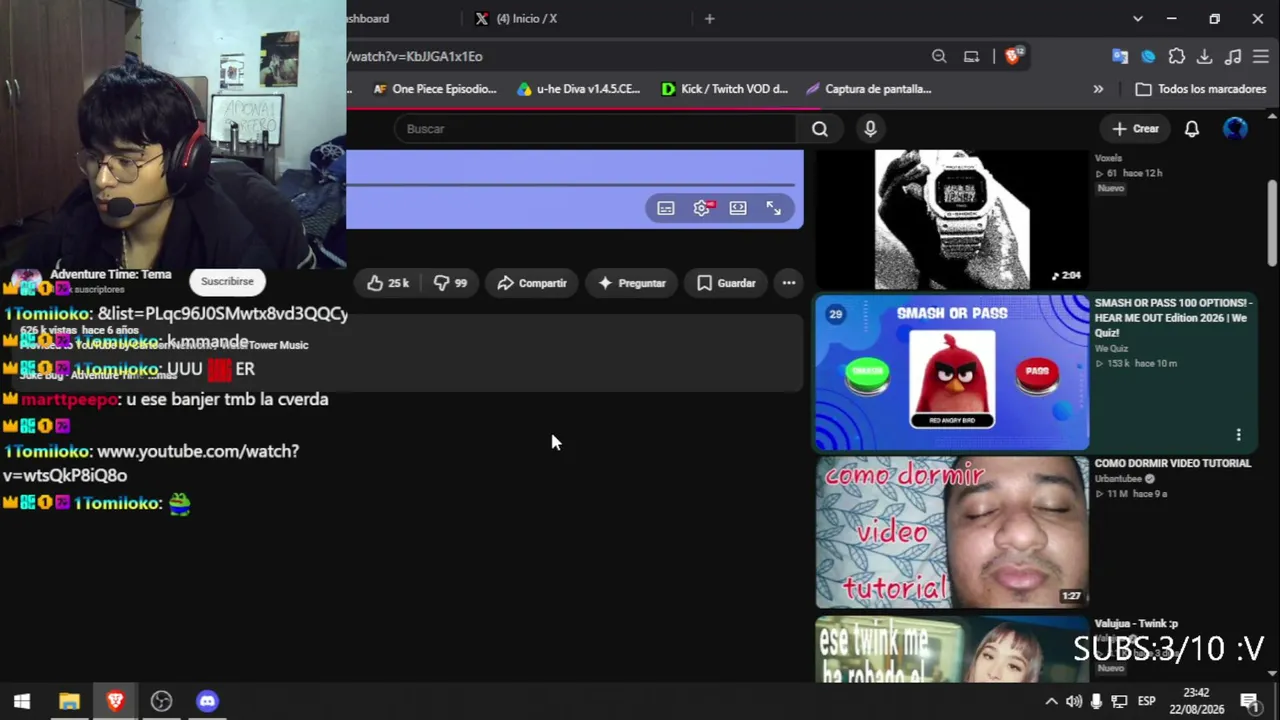Open the browser downloads icon
The height and width of the screenshot is (720, 1280).
point(1205,56)
